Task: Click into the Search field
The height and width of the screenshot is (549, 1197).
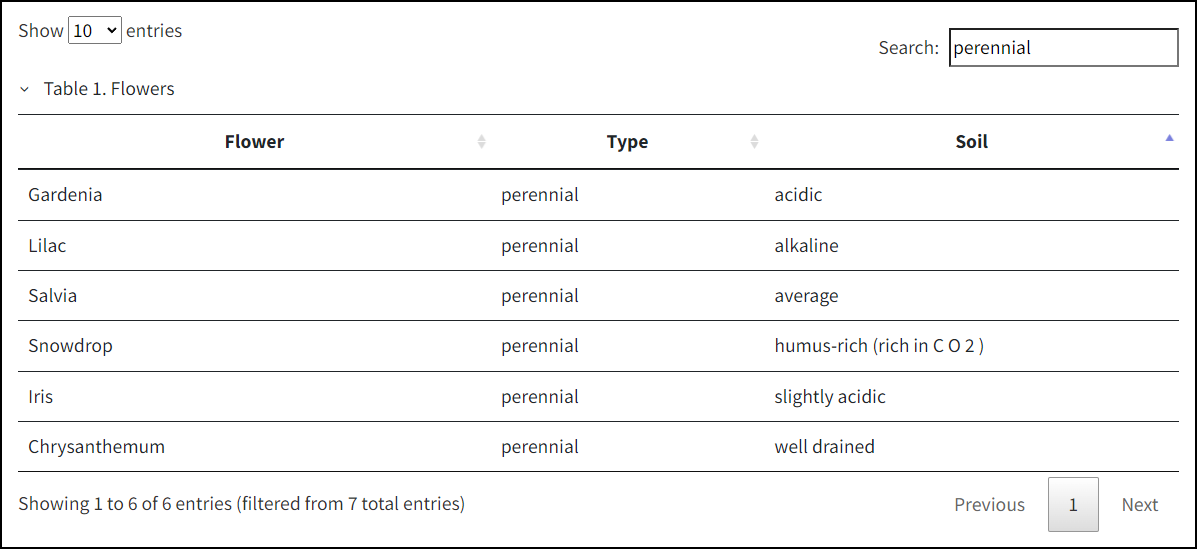Action: click(1063, 48)
